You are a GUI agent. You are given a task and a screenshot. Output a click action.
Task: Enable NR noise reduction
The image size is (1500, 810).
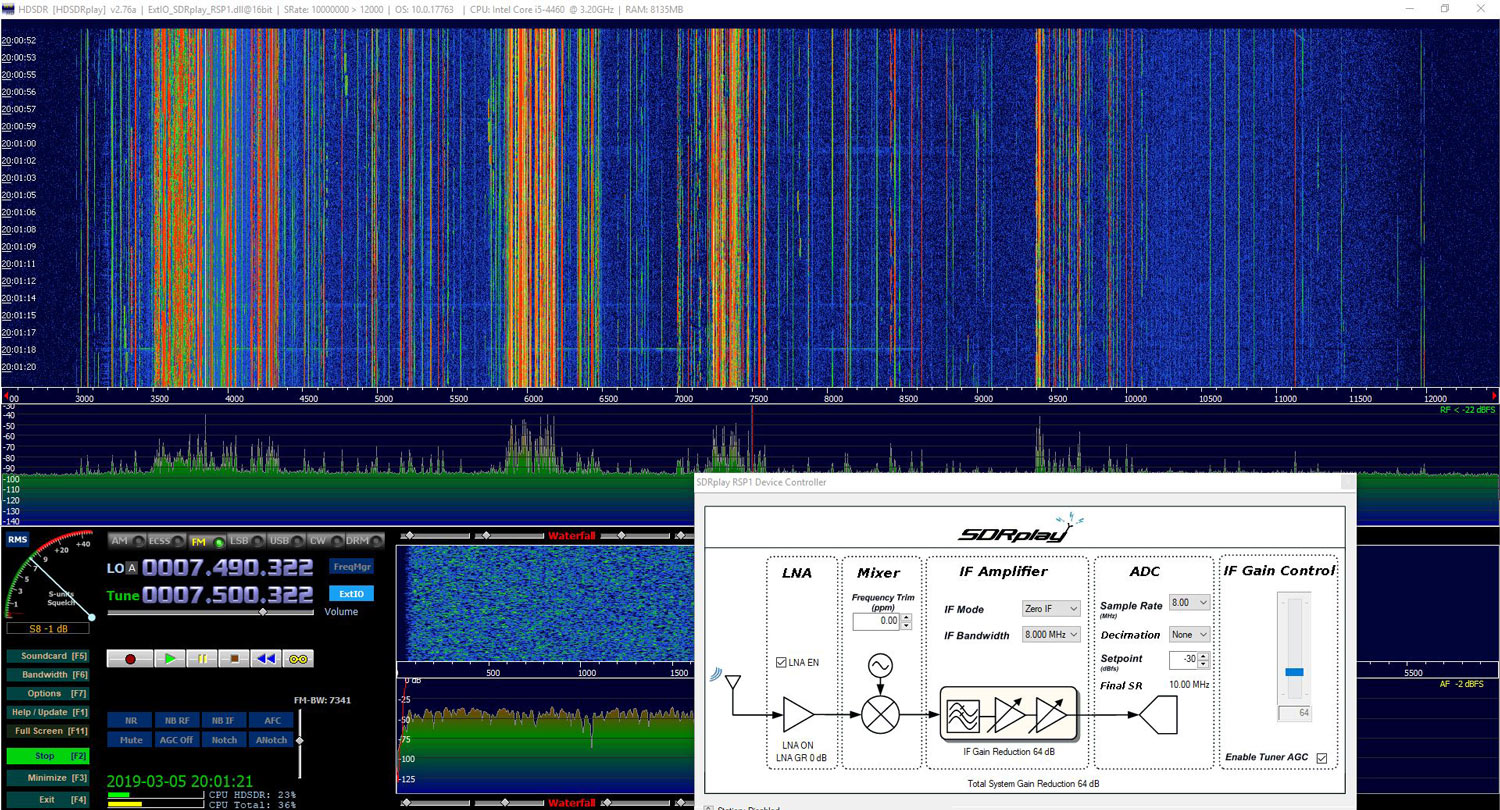(x=130, y=720)
